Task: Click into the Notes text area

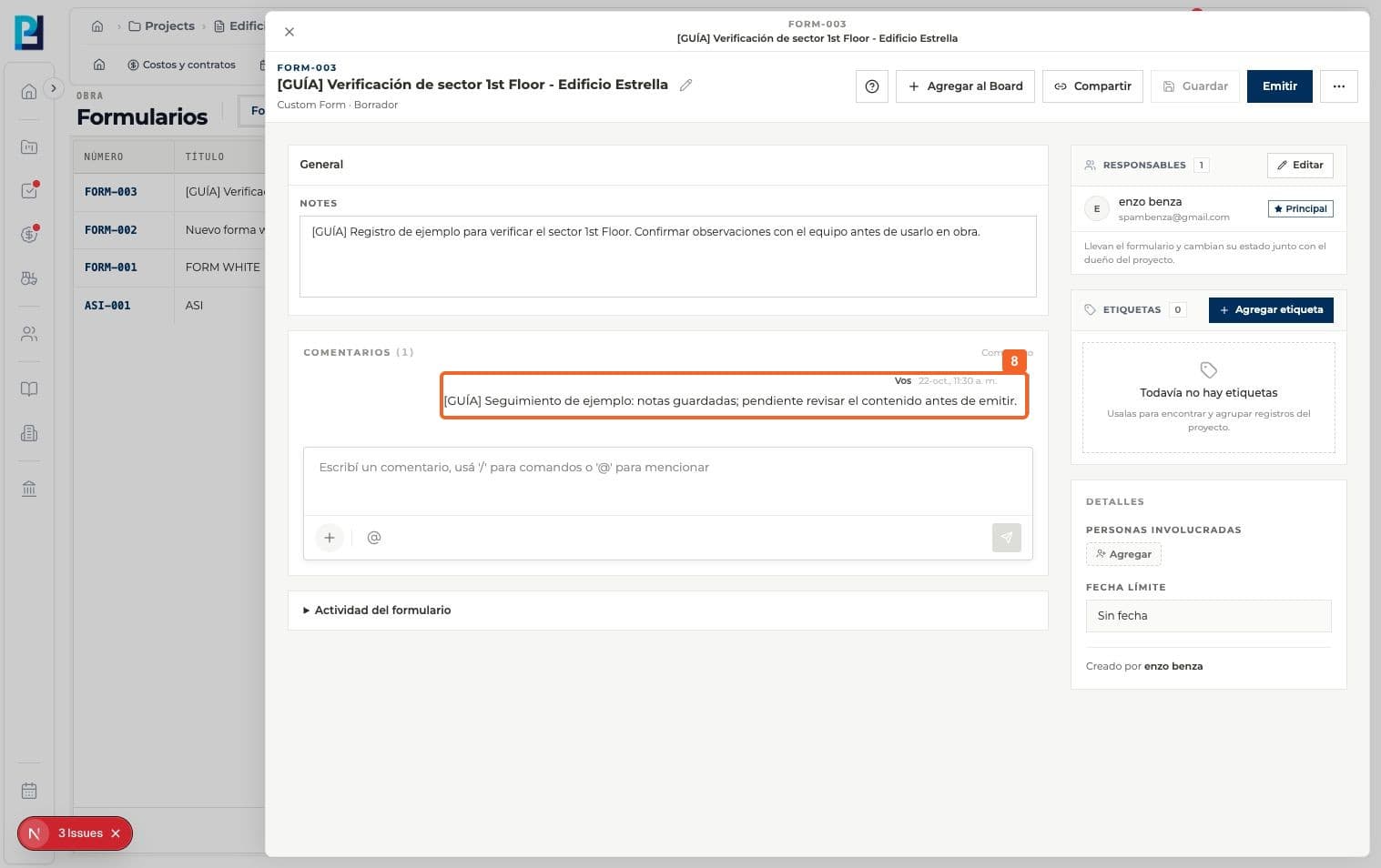Action: (x=667, y=257)
